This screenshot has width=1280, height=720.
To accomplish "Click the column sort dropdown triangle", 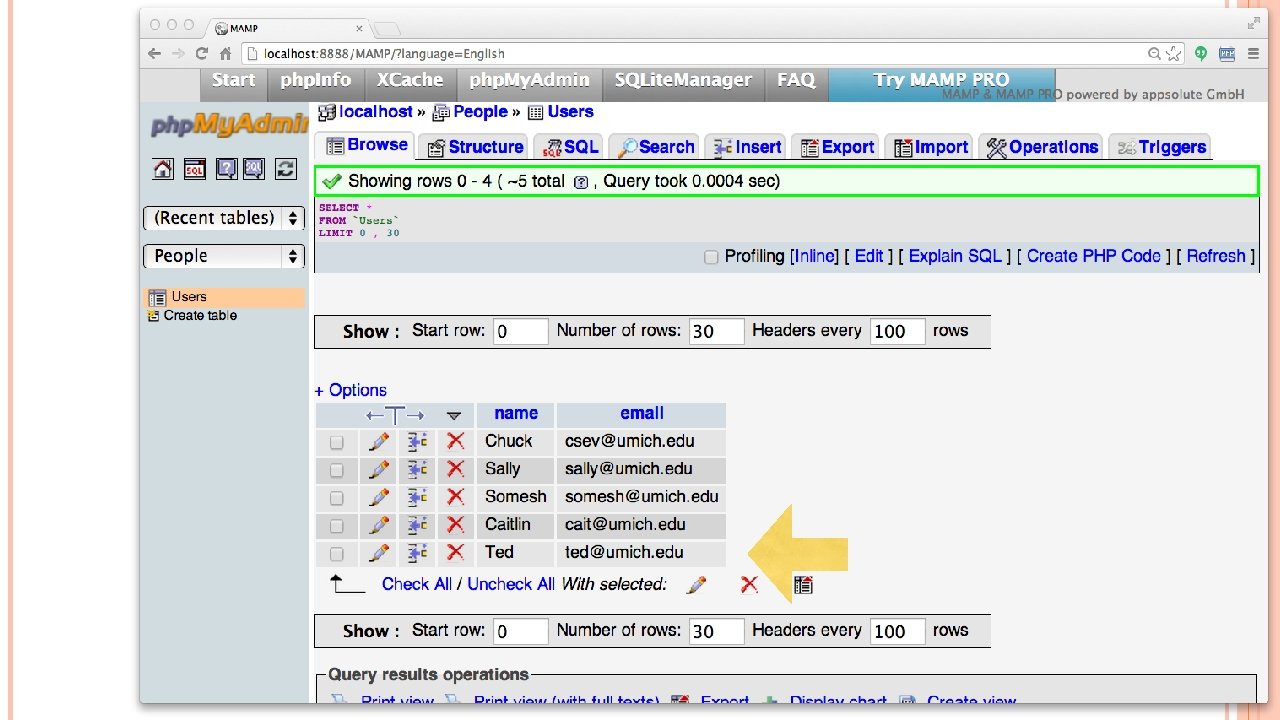I will point(454,416).
